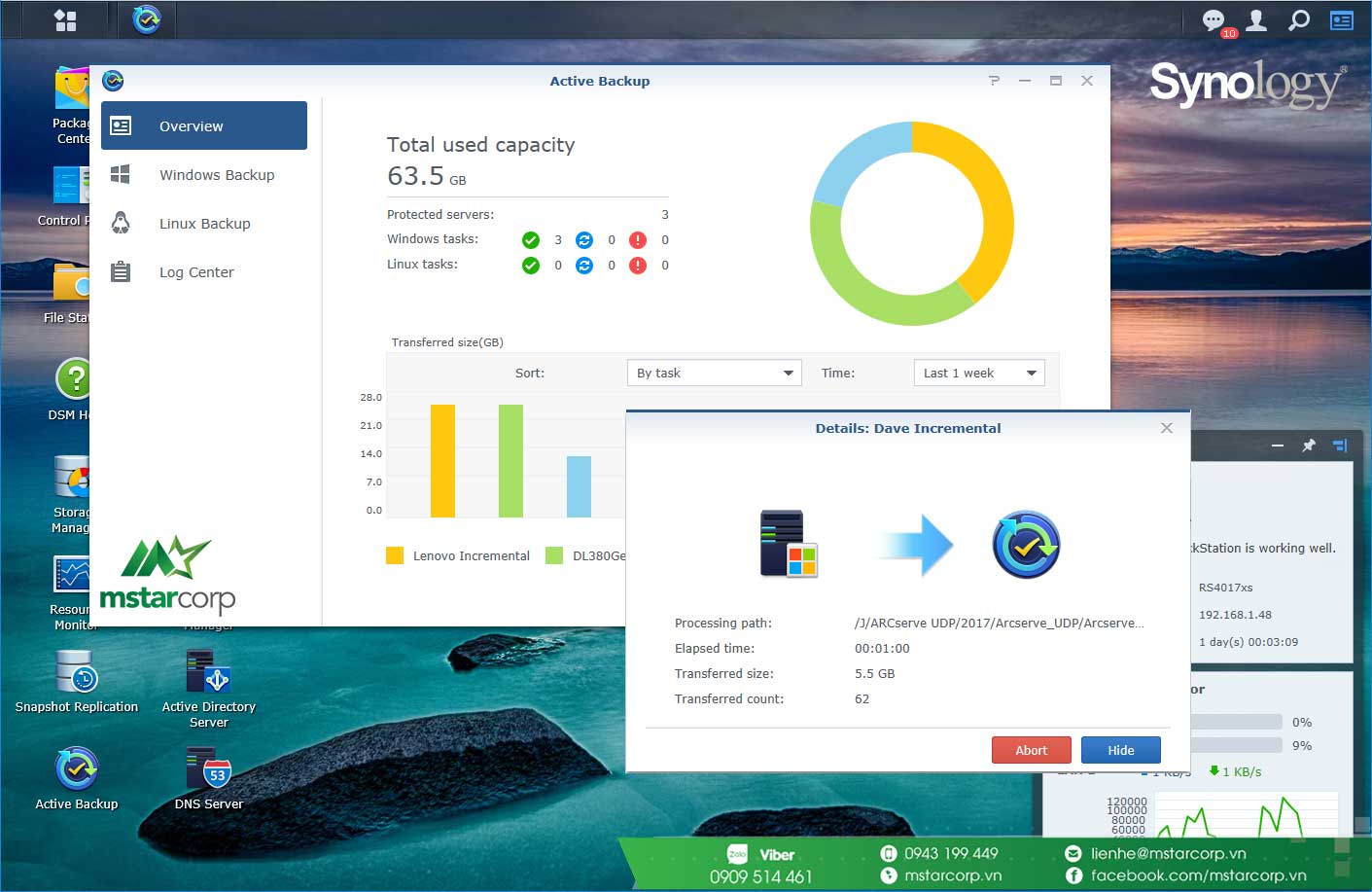Open the notifications chat bubble icon
1372x892 pixels.
pyautogui.click(x=1214, y=20)
